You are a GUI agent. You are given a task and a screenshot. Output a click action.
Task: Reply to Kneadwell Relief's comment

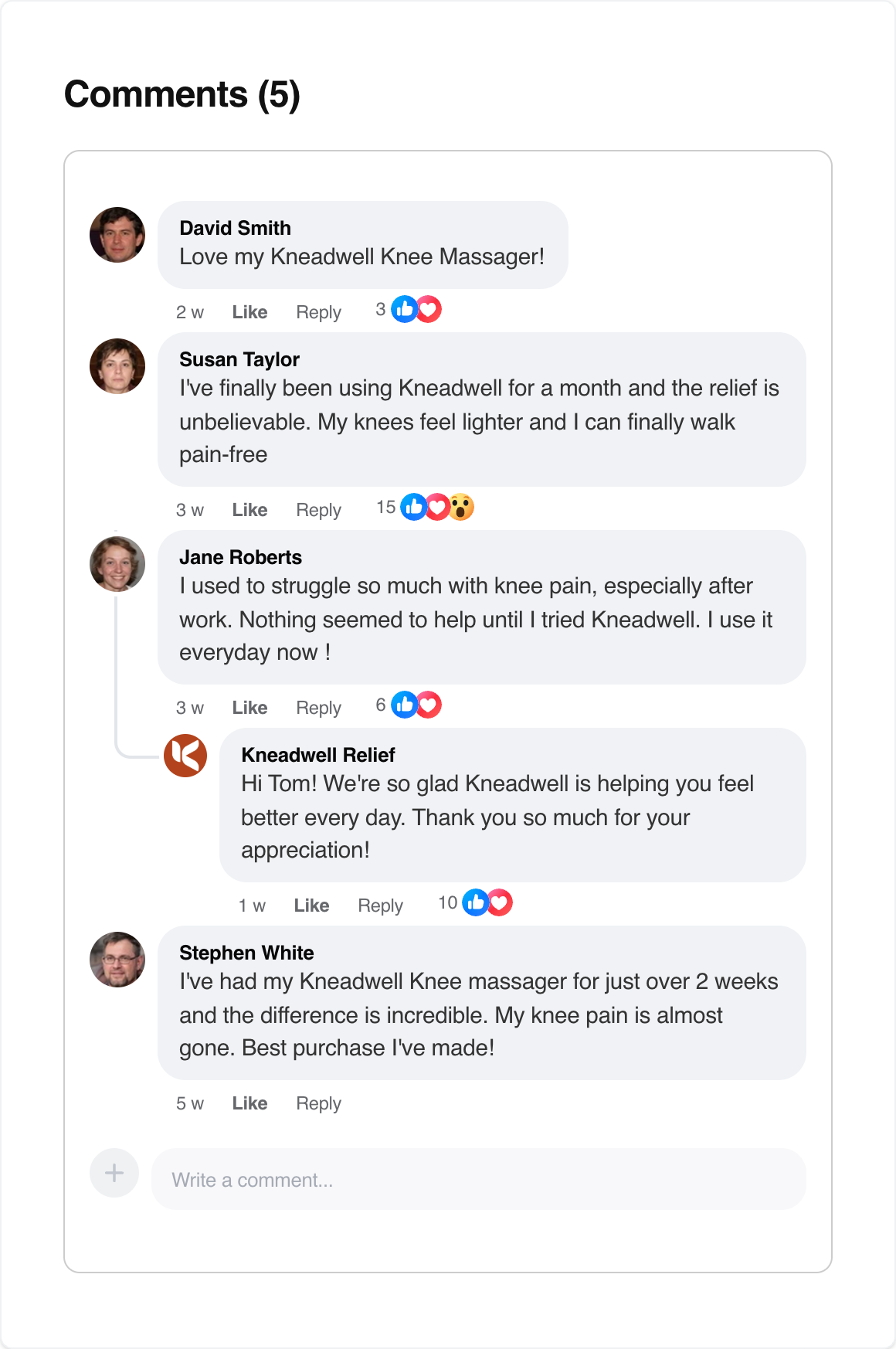point(380,906)
